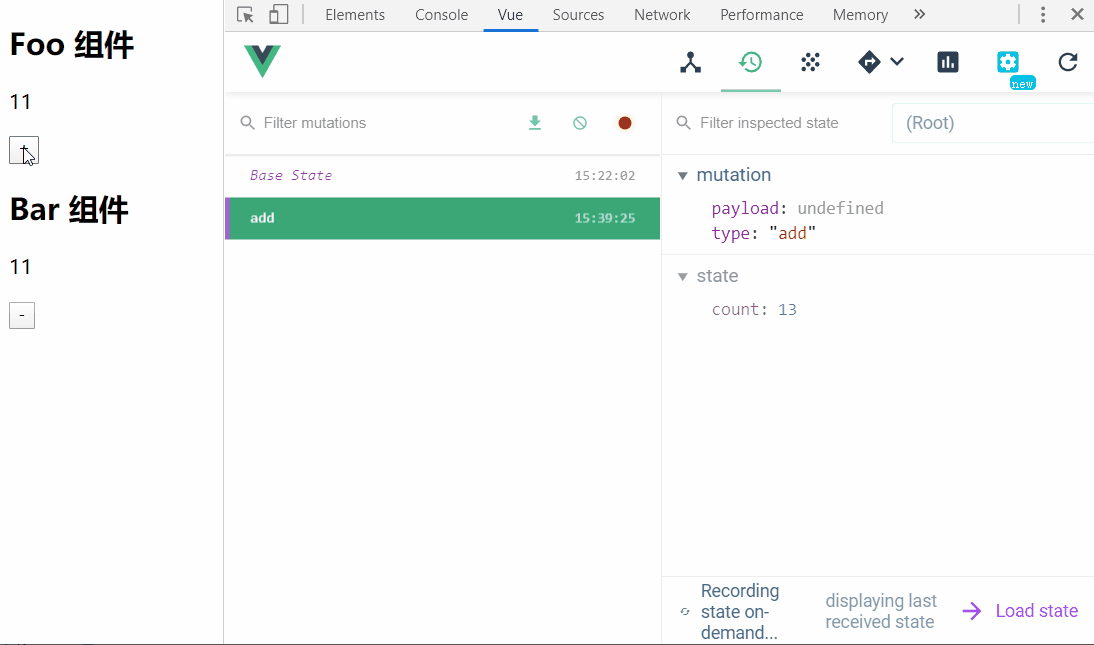This screenshot has height=645, width=1094.
Task: Show more DevTools tabs chevron
Action: (919, 15)
